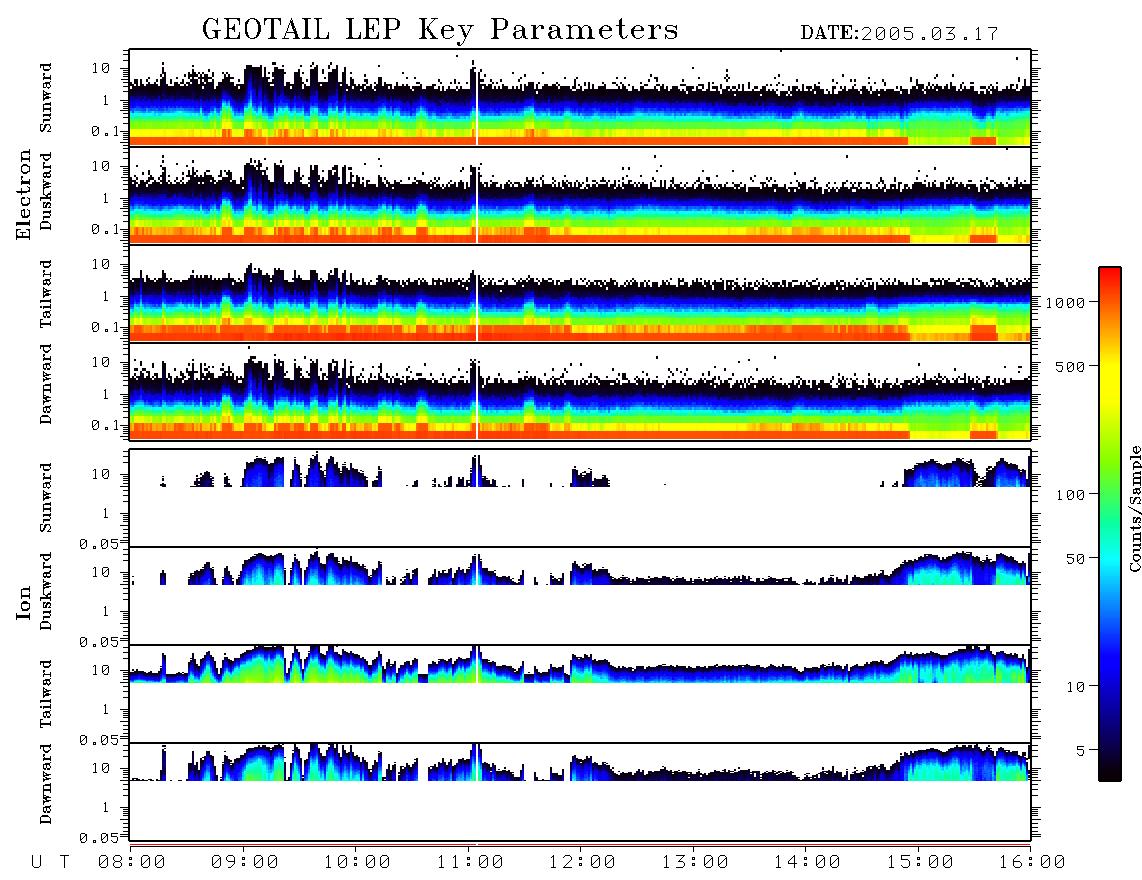Click the Counts/Sample colorbar label
The width and height of the screenshot is (1142, 880).
point(1134,508)
